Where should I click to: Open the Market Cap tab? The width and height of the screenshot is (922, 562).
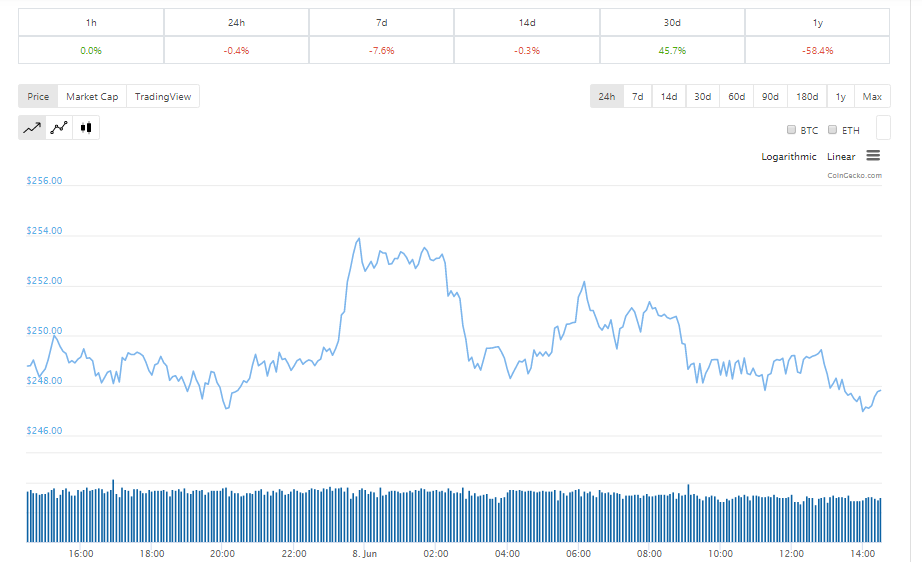coord(92,97)
